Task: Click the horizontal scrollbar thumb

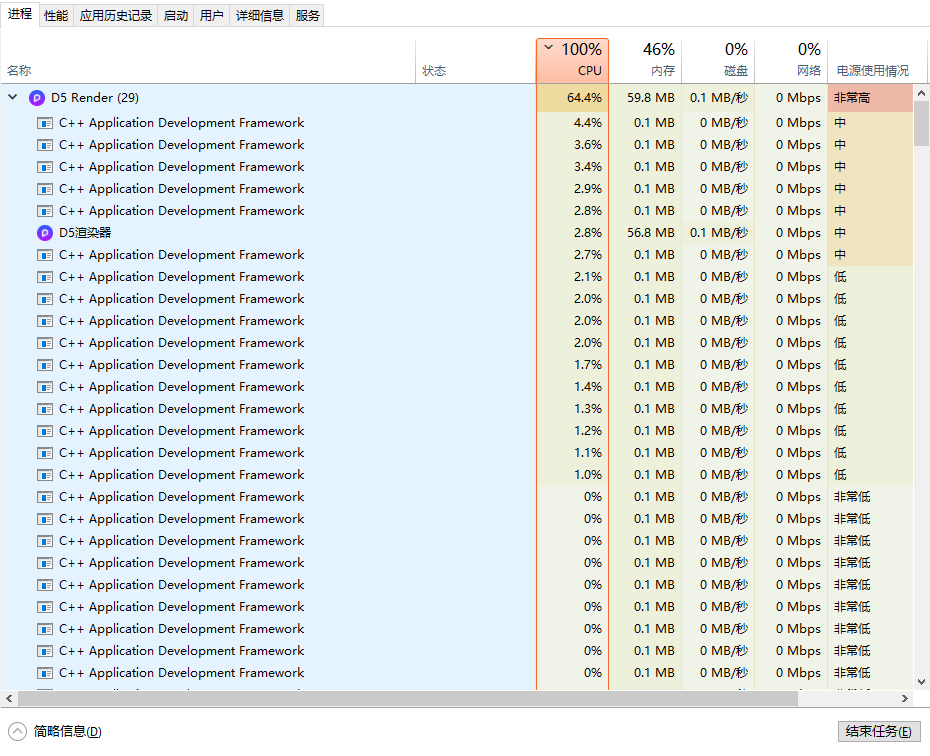Action: pos(407,698)
